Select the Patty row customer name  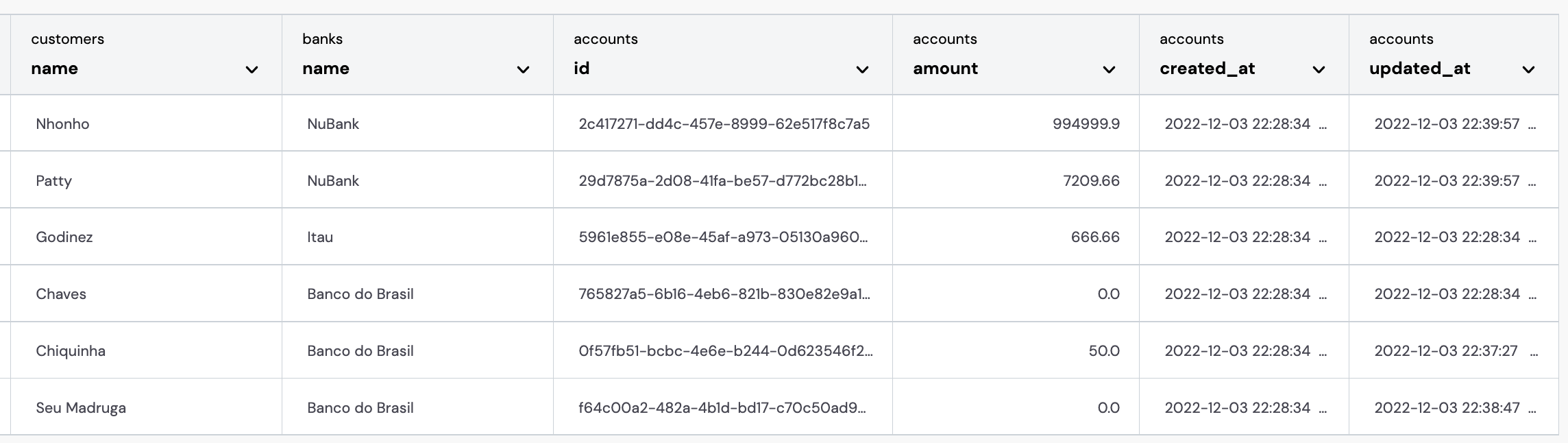pyautogui.click(x=54, y=180)
